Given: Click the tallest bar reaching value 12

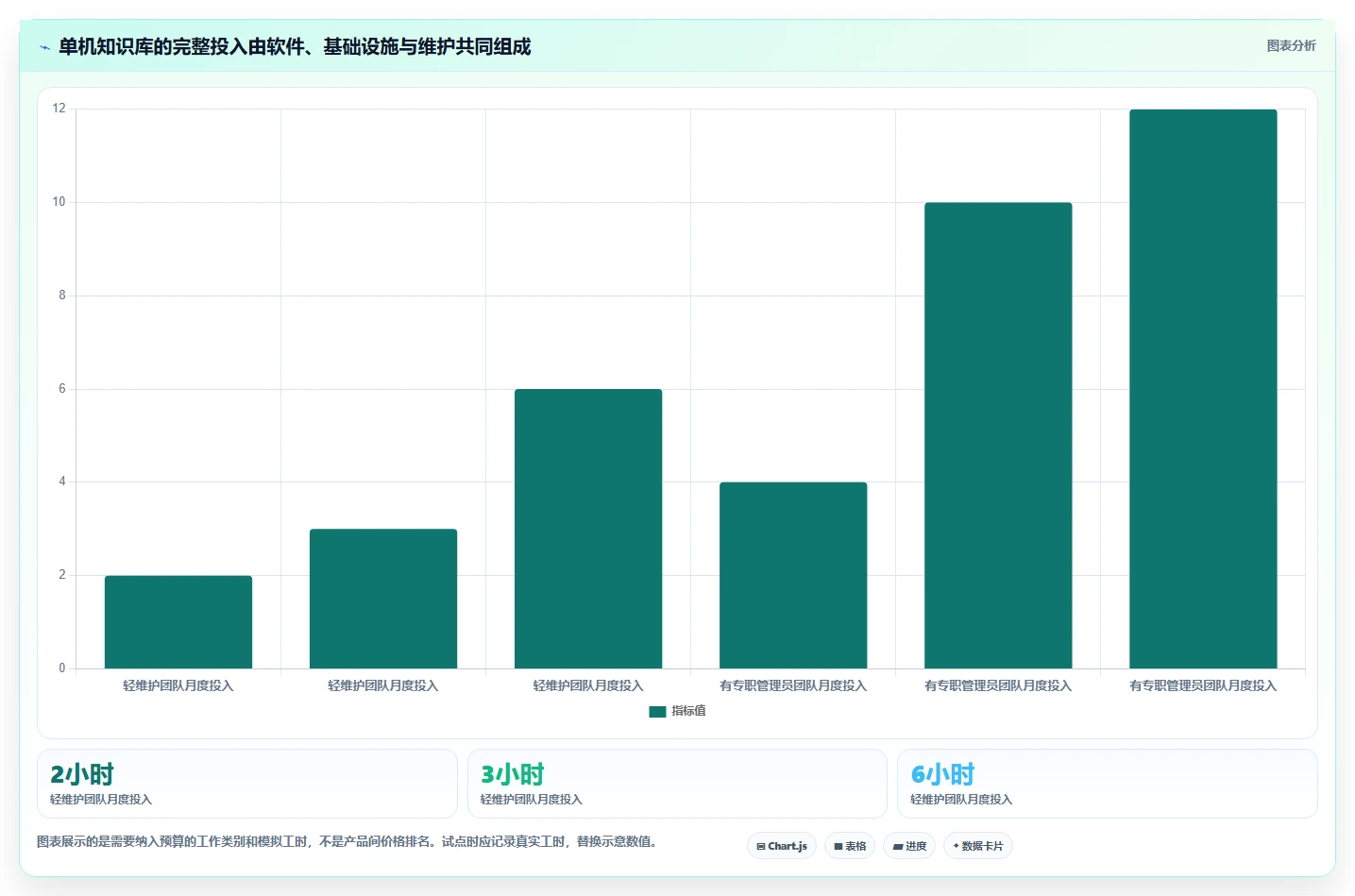Looking at the screenshot, I should 1203,389.
